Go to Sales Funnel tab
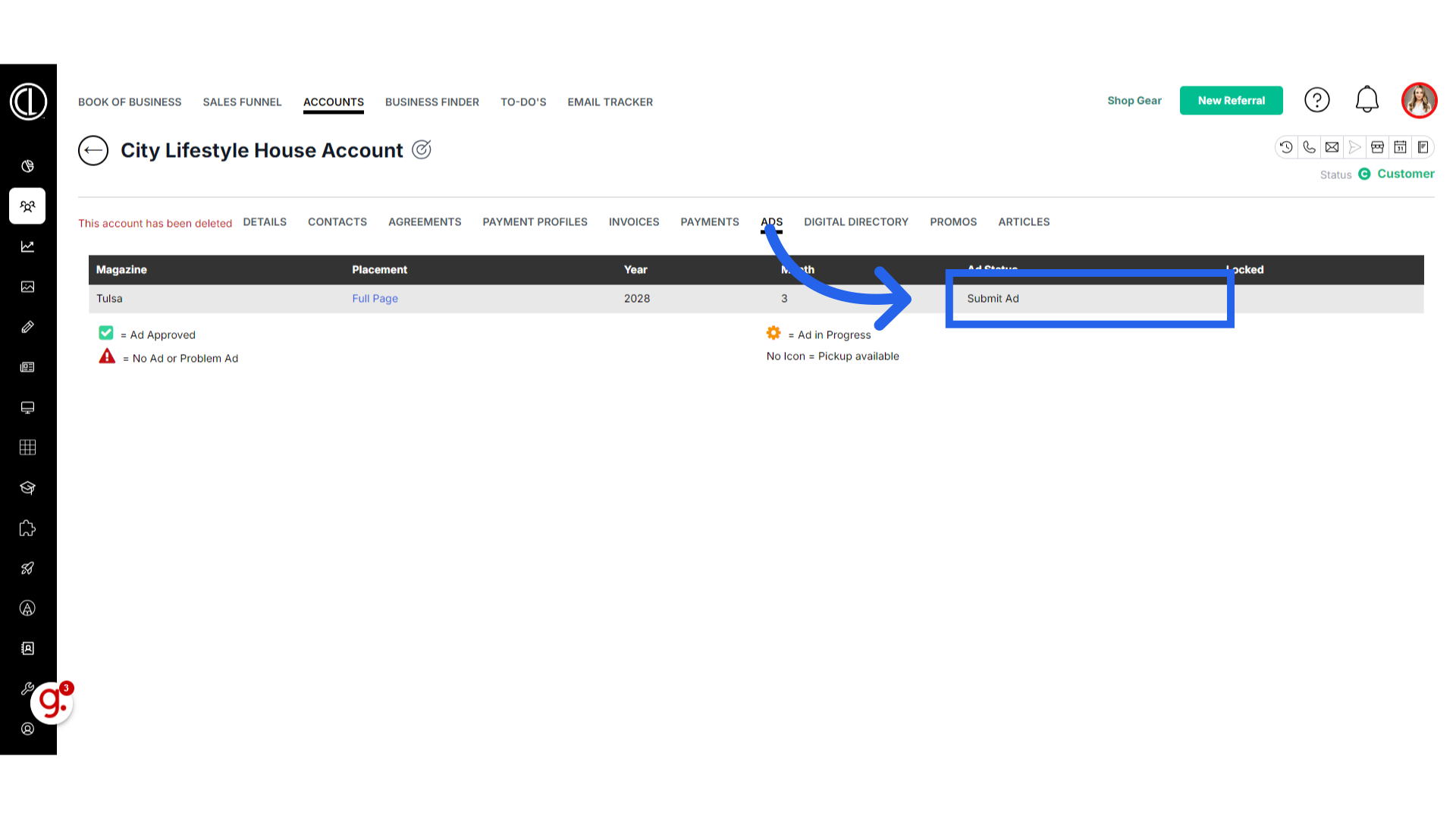This screenshot has height=819, width=1456. coord(242,102)
